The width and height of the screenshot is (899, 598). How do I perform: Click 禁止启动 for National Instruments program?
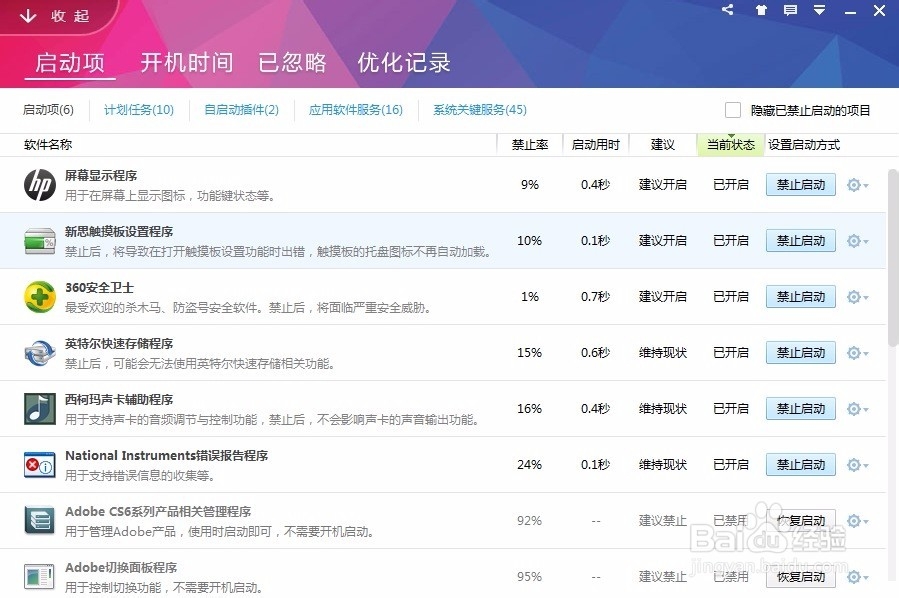coord(800,464)
